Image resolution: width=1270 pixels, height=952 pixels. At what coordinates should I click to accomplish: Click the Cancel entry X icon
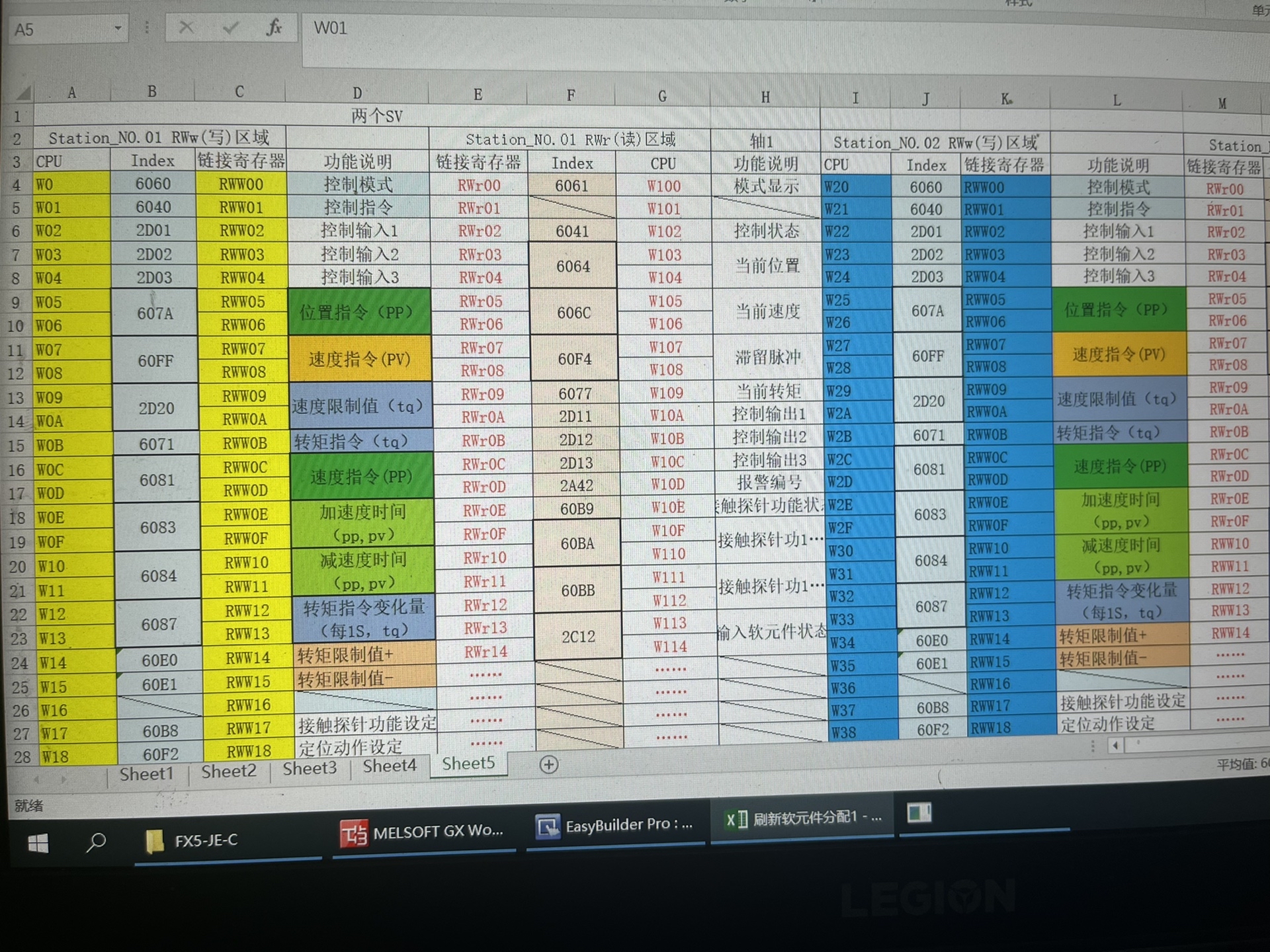(x=187, y=28)
